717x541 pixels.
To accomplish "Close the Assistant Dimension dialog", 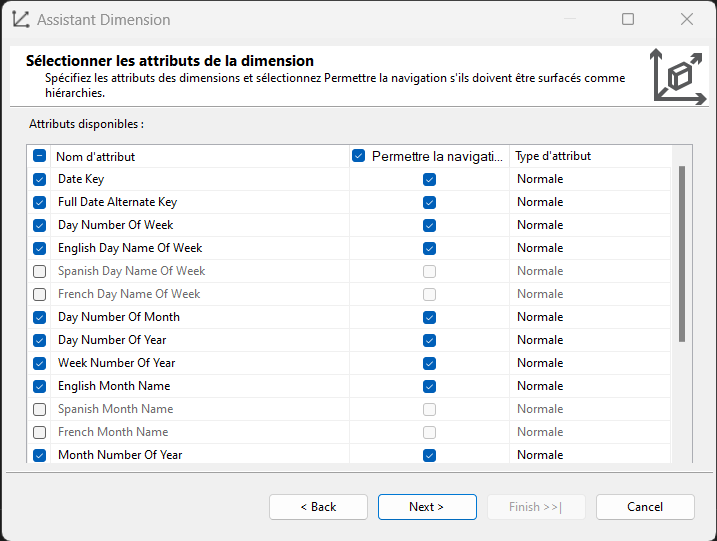I will point(686,19).
